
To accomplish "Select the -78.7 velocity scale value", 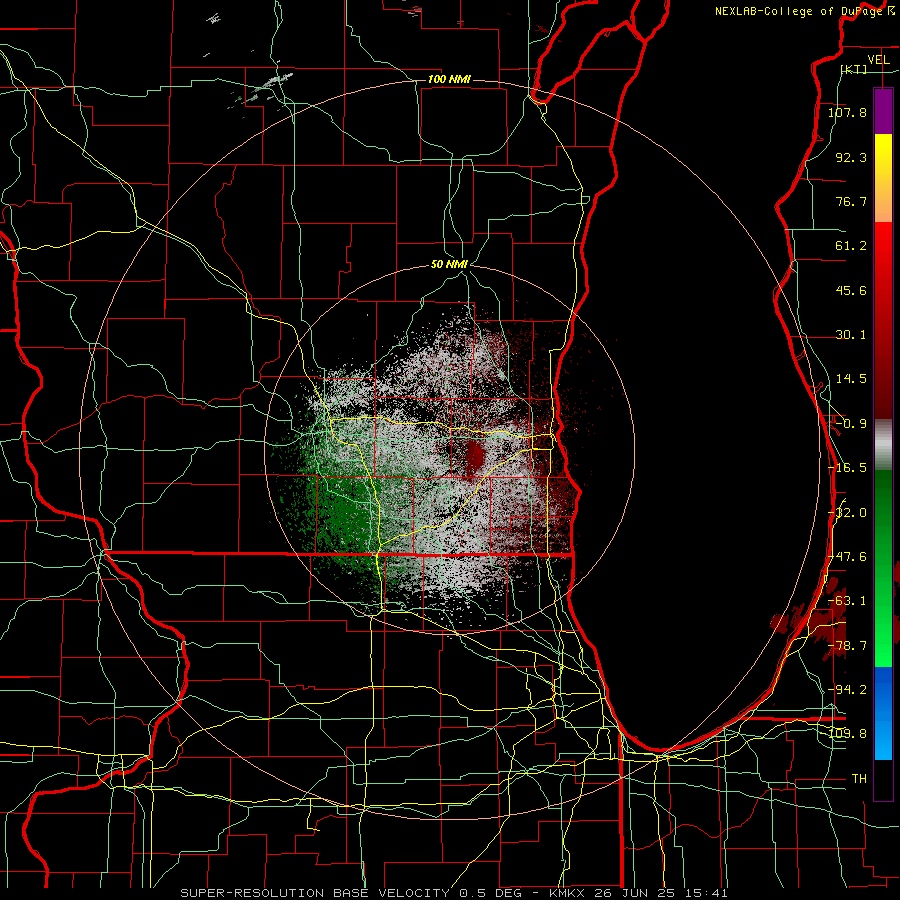I will (x=847, y=646).
